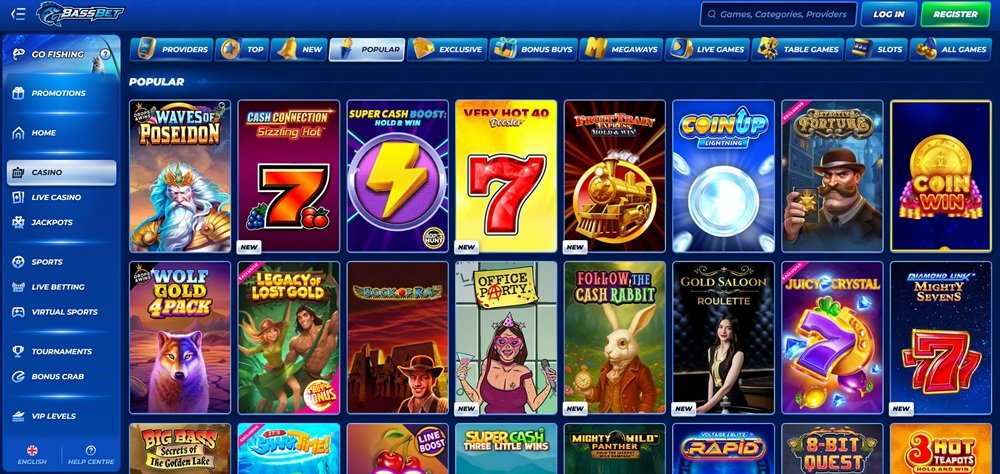Viewport: 1000px width, 474px height.
Task: Select the Bonus Buys category tab
Action: coord(533,49)
